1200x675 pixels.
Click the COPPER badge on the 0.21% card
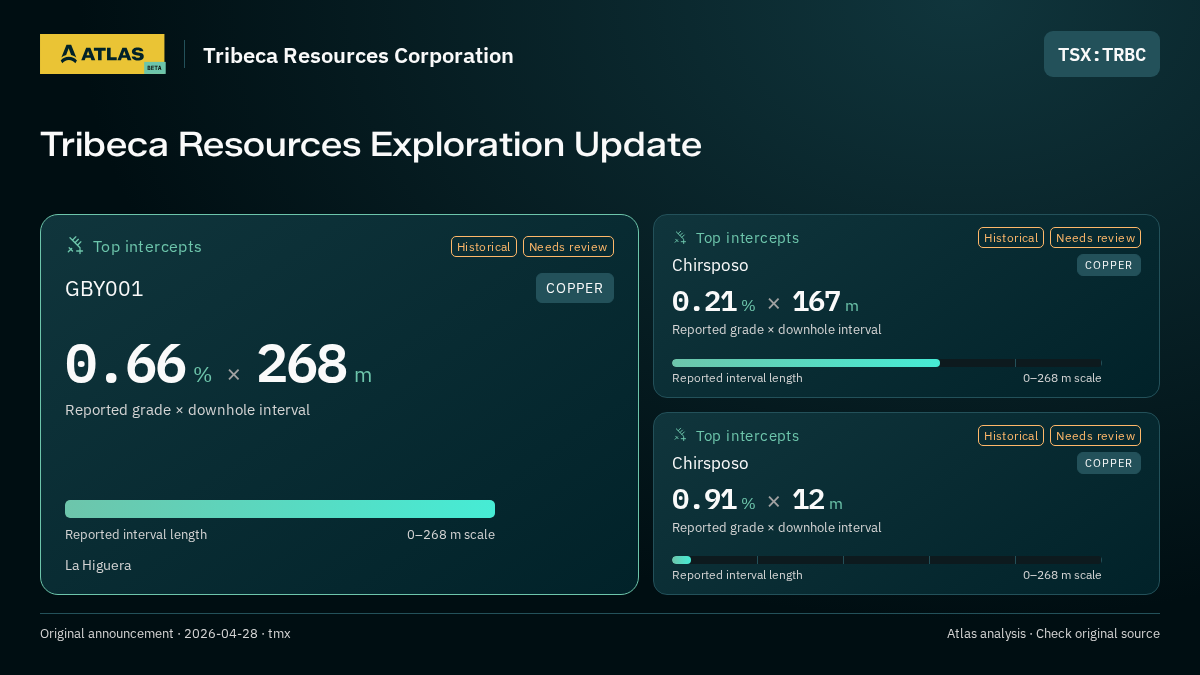click(1109, 265)
